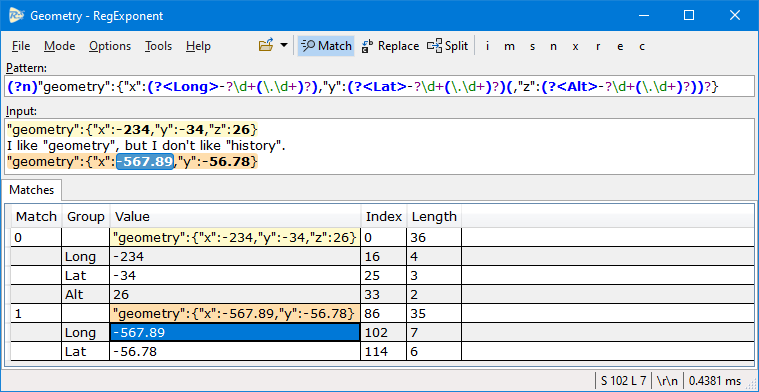The width and height of the screenshot is (759, 392).
Task: Toggle the 's' singleline option
Action: coord(532,46)
